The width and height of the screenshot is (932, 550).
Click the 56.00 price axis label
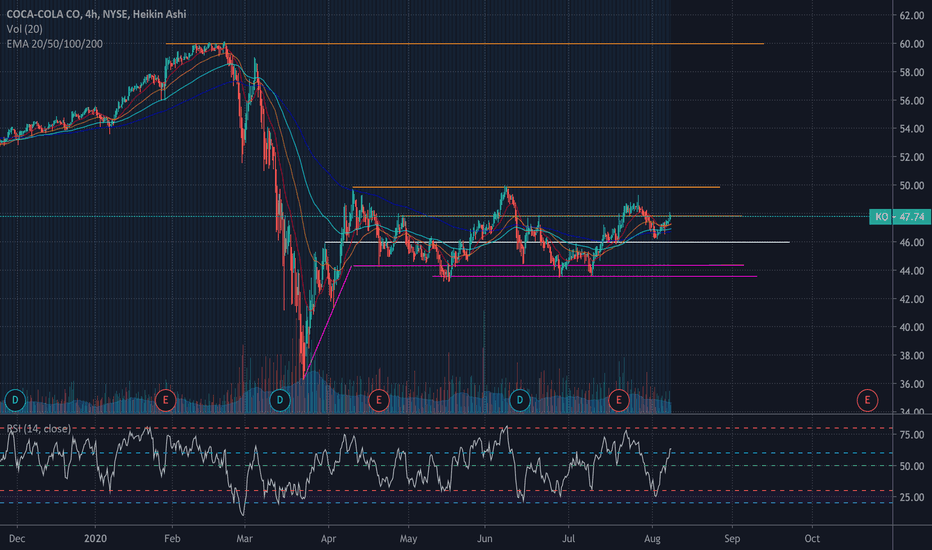pos(911,100)
